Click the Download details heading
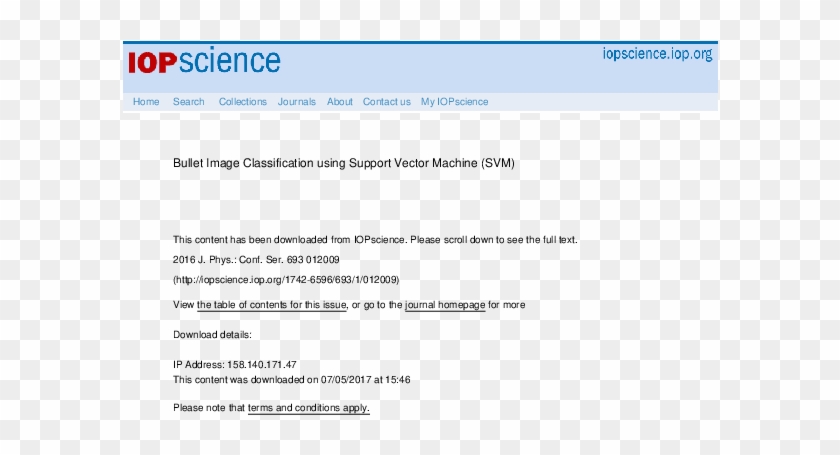Screen dimensions: 840x455 coord(212,334)
